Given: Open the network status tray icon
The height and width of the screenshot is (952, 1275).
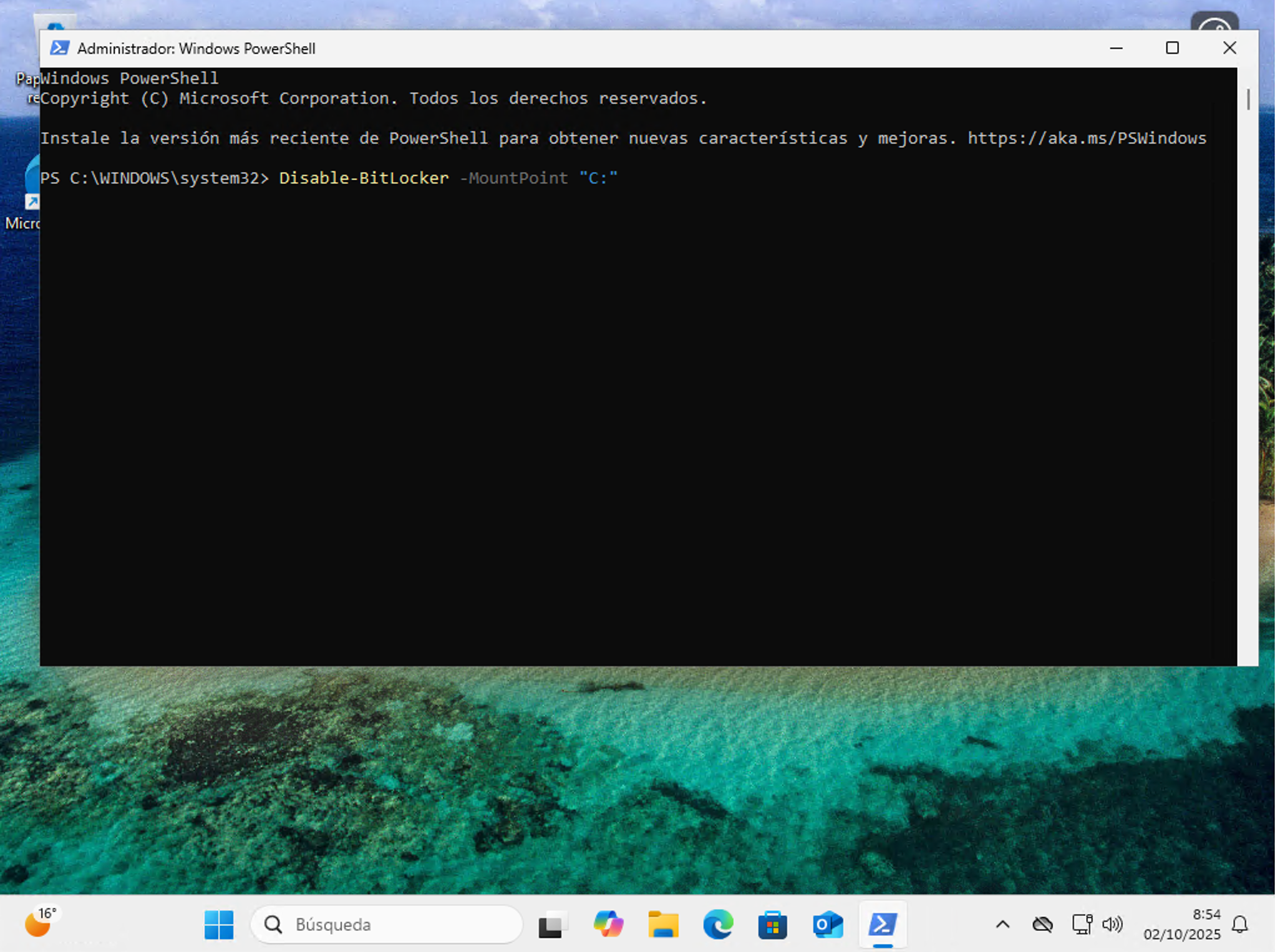Looking at the screenshot, I should (x=1082, y=924).
